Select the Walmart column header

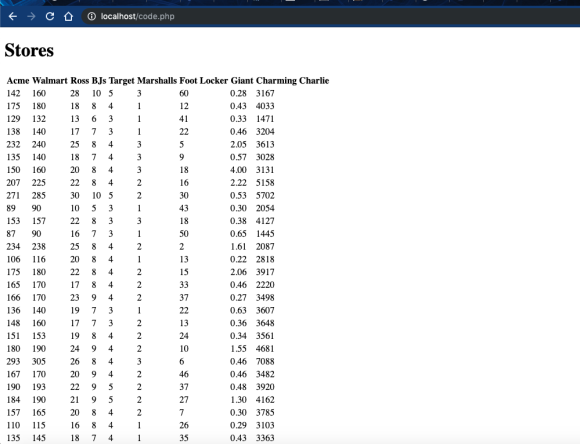pyautogui.click(x=50, y=81)
